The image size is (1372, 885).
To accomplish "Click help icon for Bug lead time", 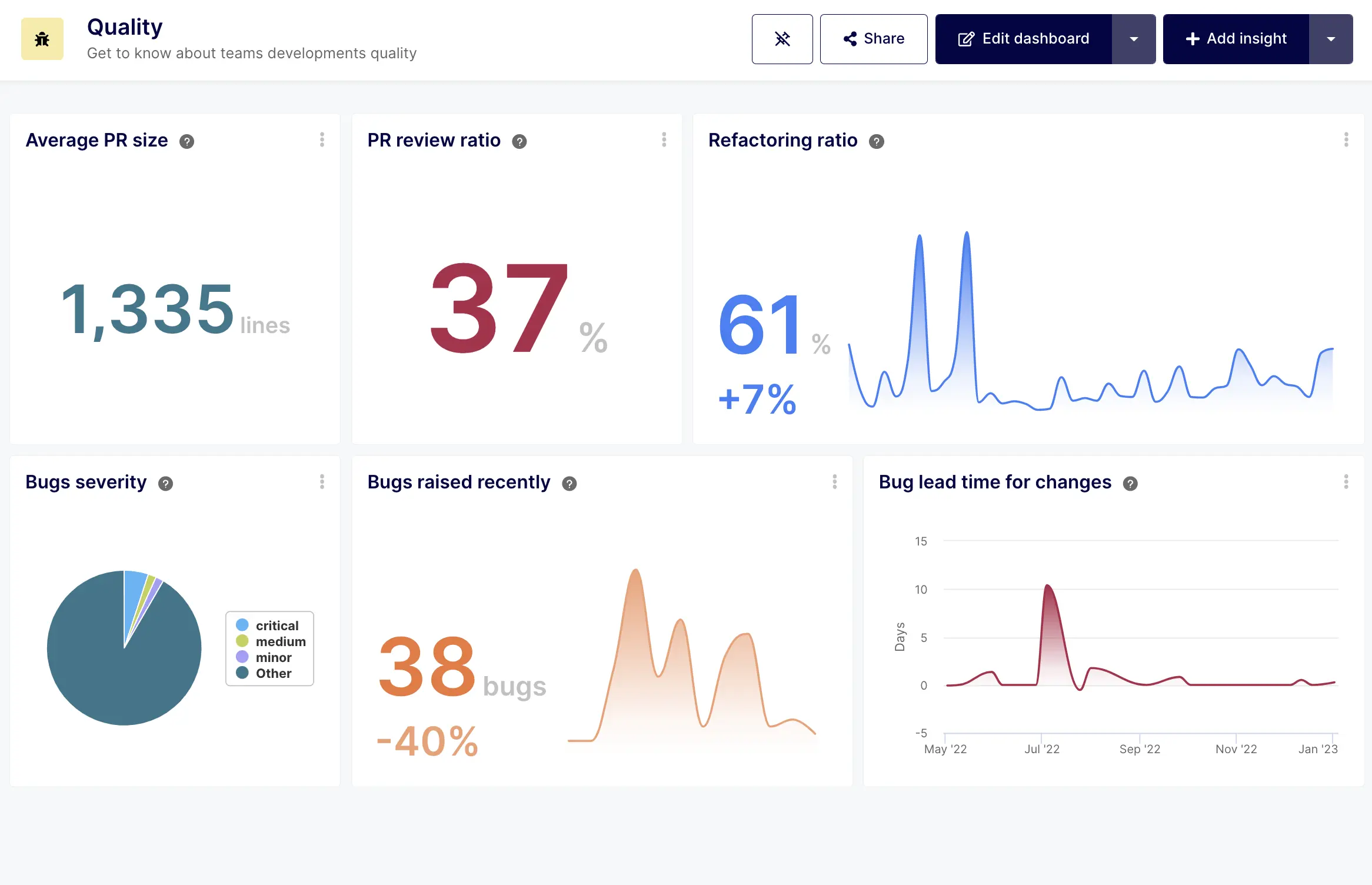I will pyautogui.click(x=1130, y=484).
